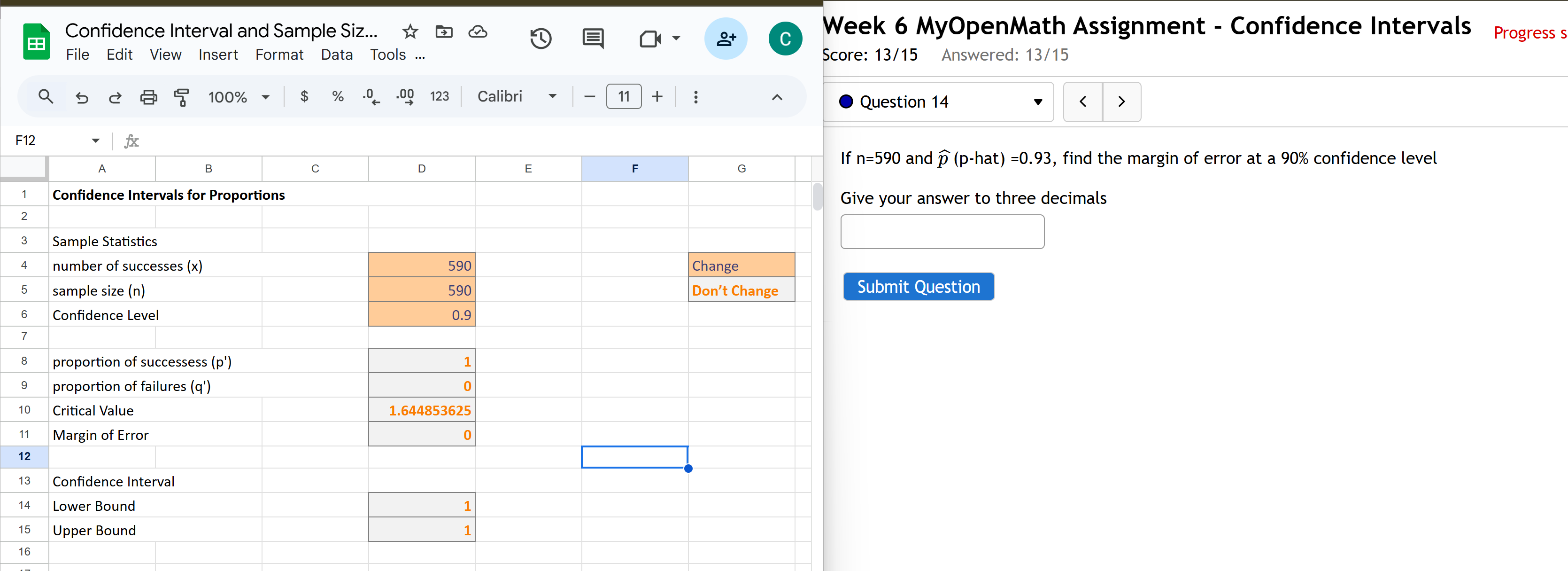Decrease decimal places
Viewport: 1568px width, 571px height.
[x=370, y=96]
